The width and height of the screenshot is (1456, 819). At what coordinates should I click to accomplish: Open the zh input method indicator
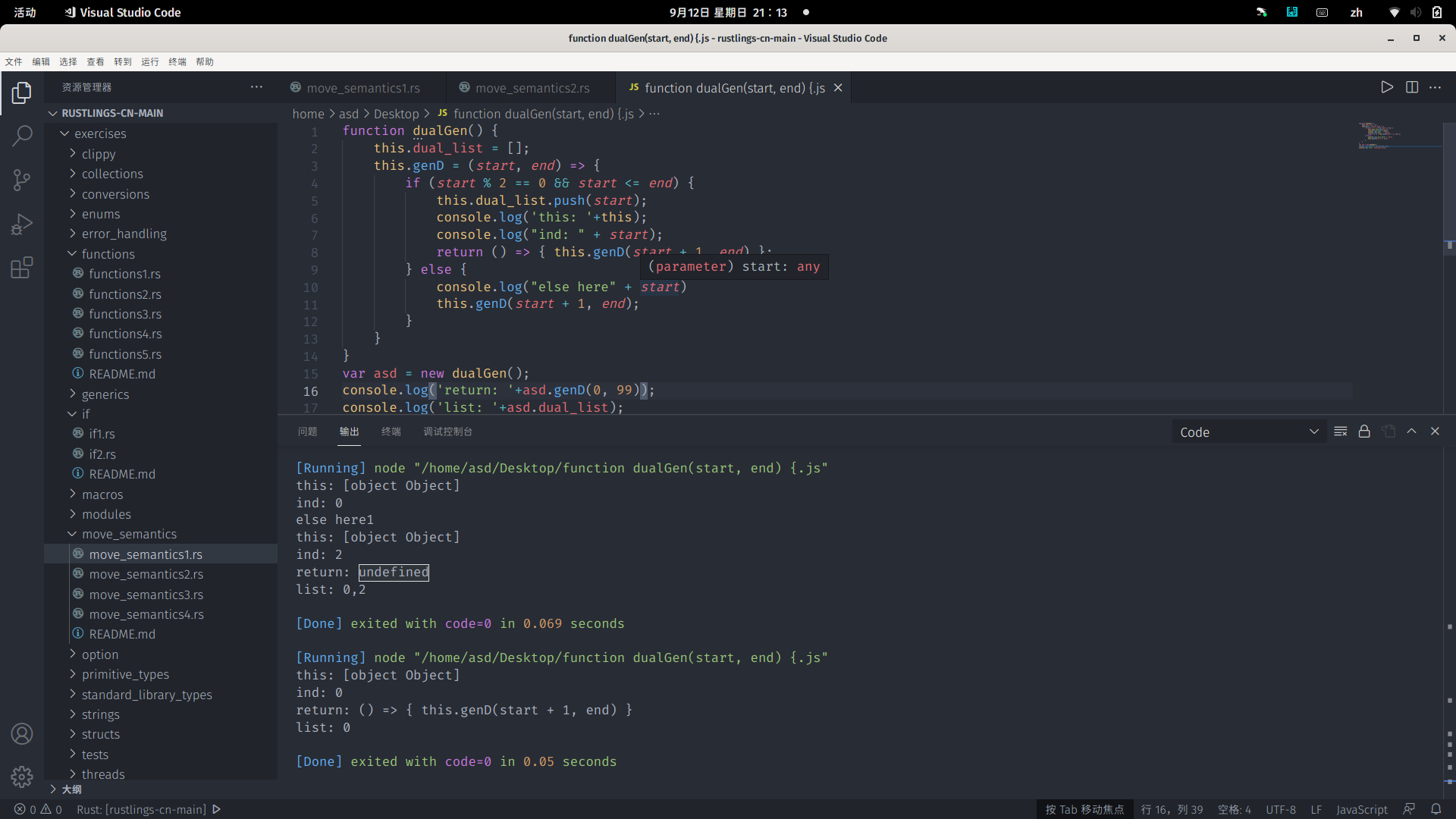click(x=1356, y=12)
